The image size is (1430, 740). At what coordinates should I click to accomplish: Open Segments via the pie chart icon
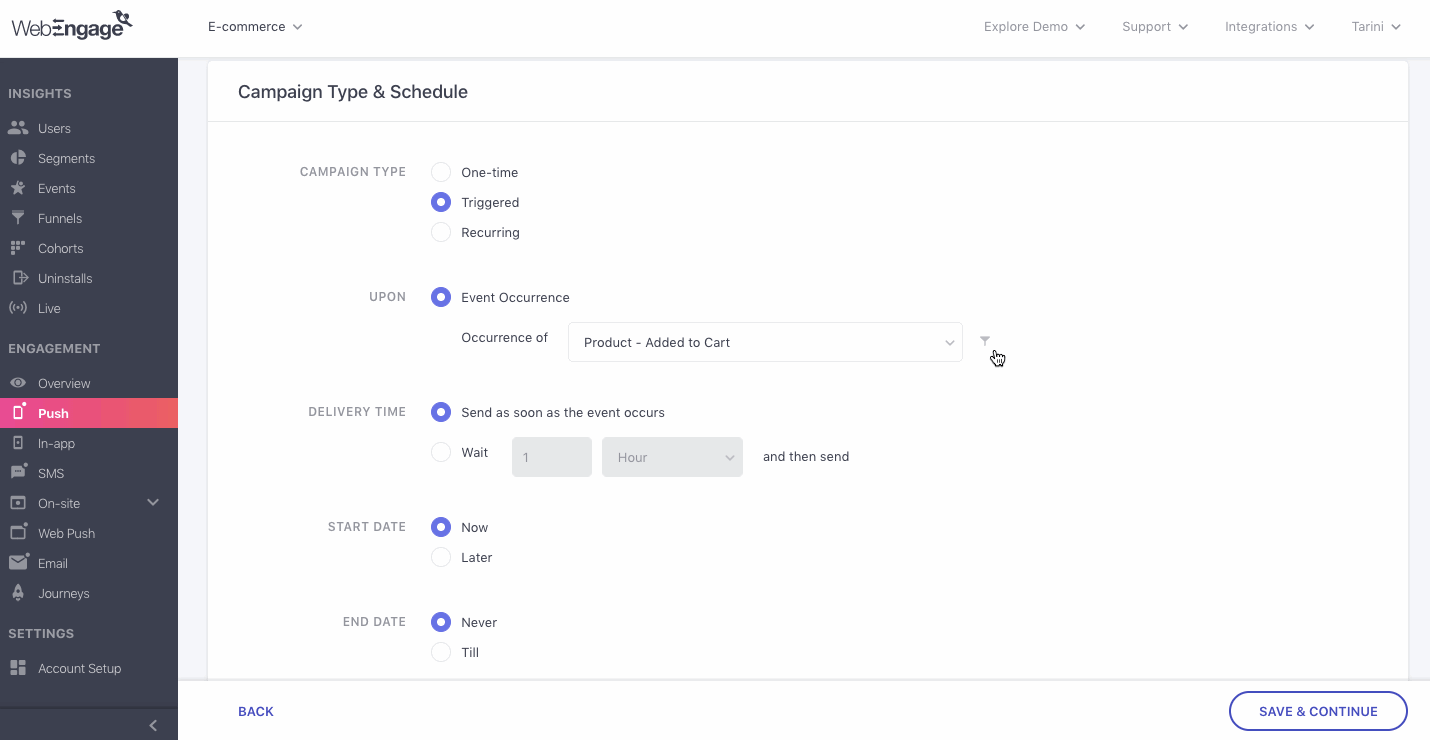18,158
